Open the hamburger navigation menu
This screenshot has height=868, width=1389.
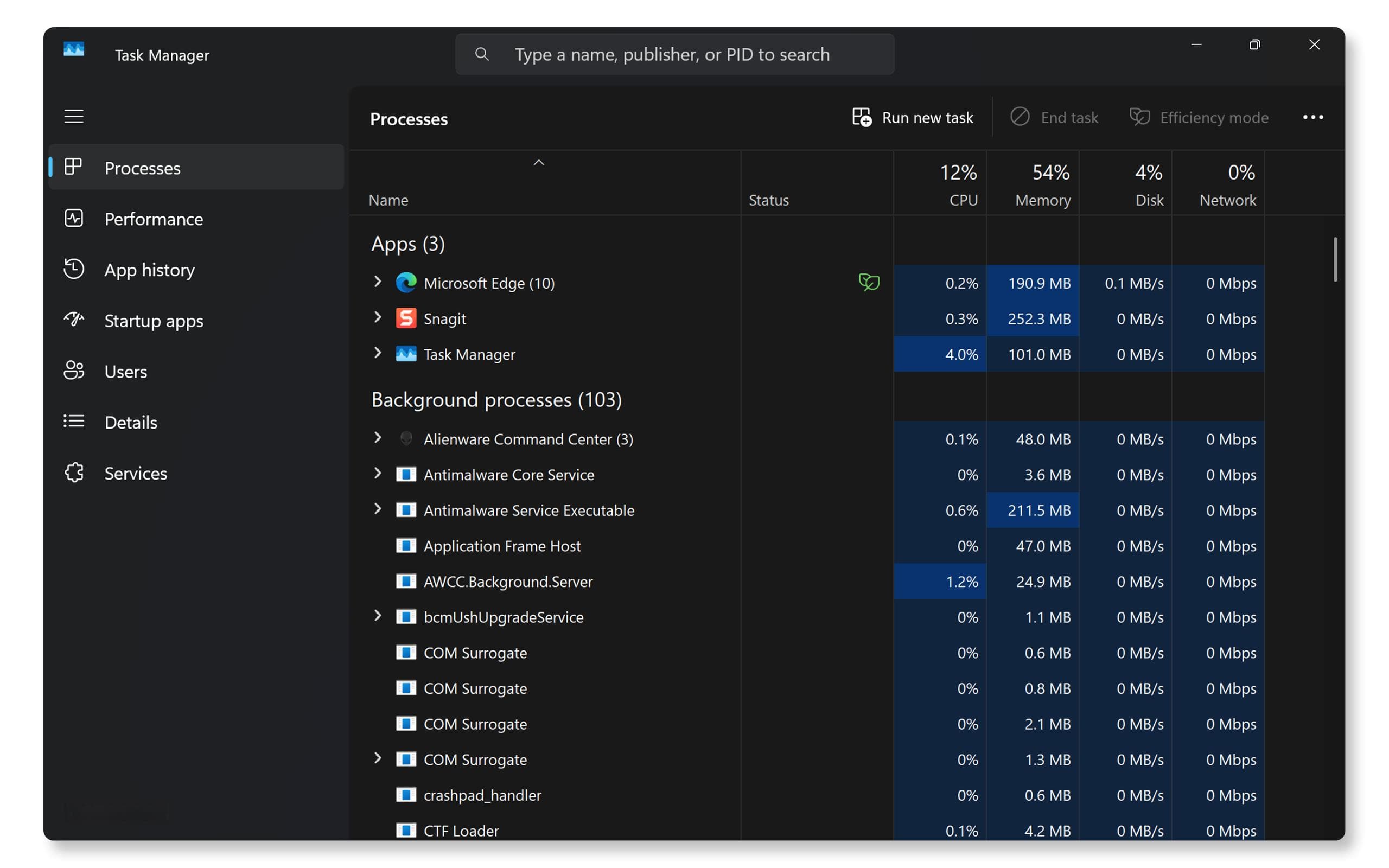(x=73, y=117)
